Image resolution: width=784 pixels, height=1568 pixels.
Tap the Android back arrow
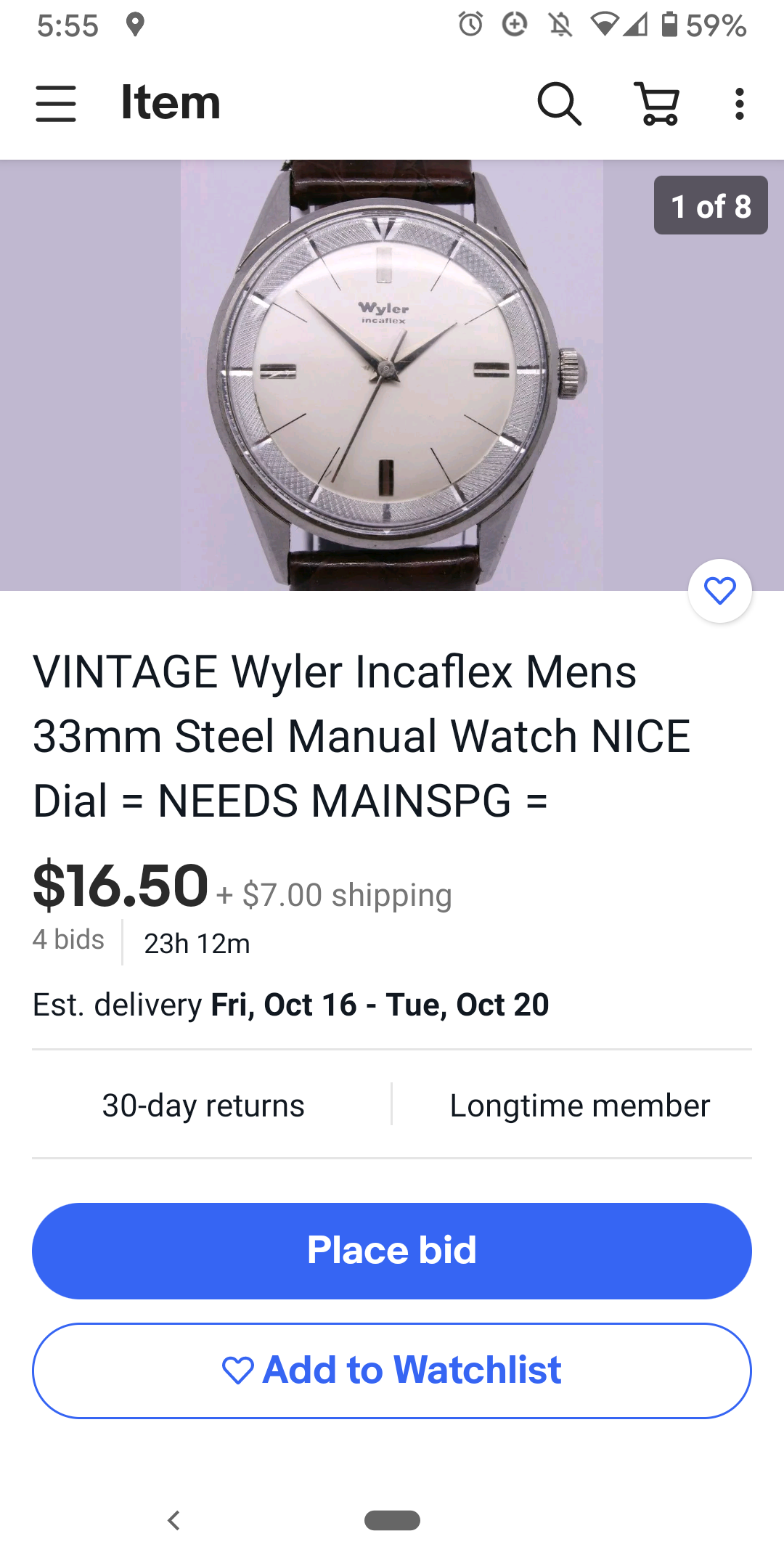173,1520
